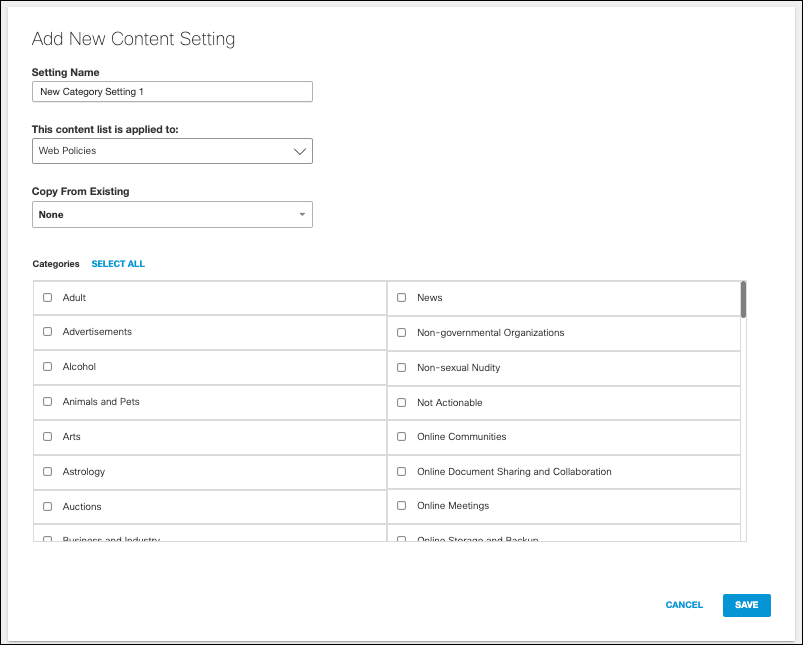Screen dimensions: 803x645
Task: Enable the Advertisements category checkbox
Action: tap(48, 332)
